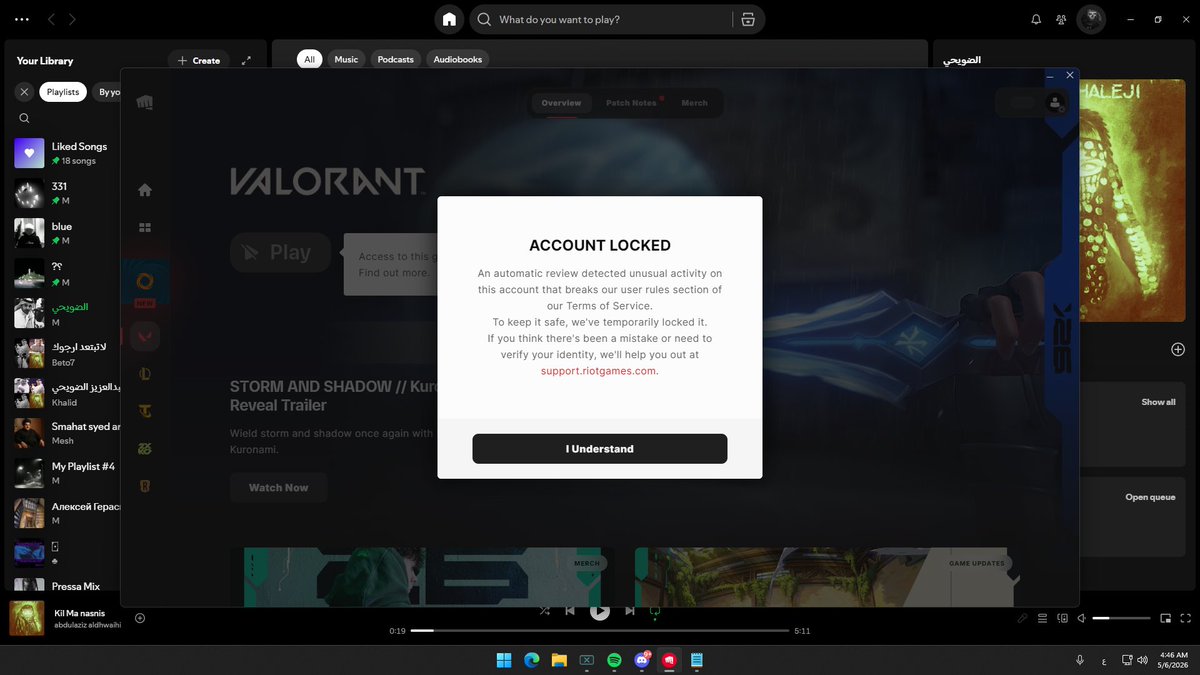1200x675 pixels.
Task: Open File Explorer from the taskbar
Action: tap(559, 660)
